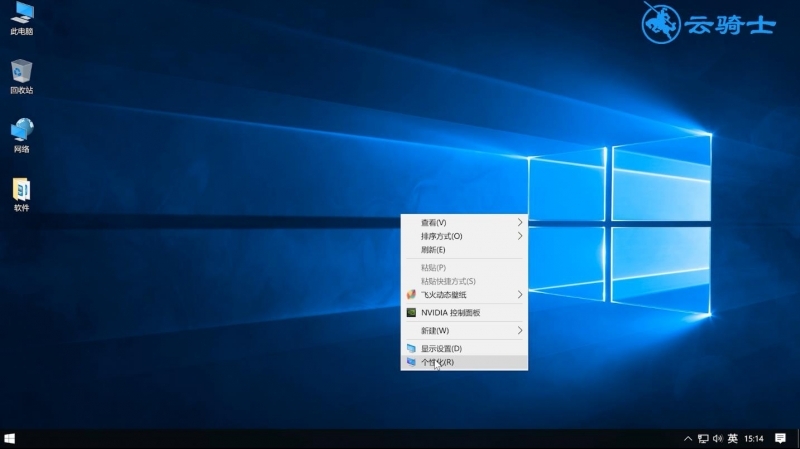Choose 显示设置(D) in context menu
Viewport: 800px width, 449px height.
464,348
